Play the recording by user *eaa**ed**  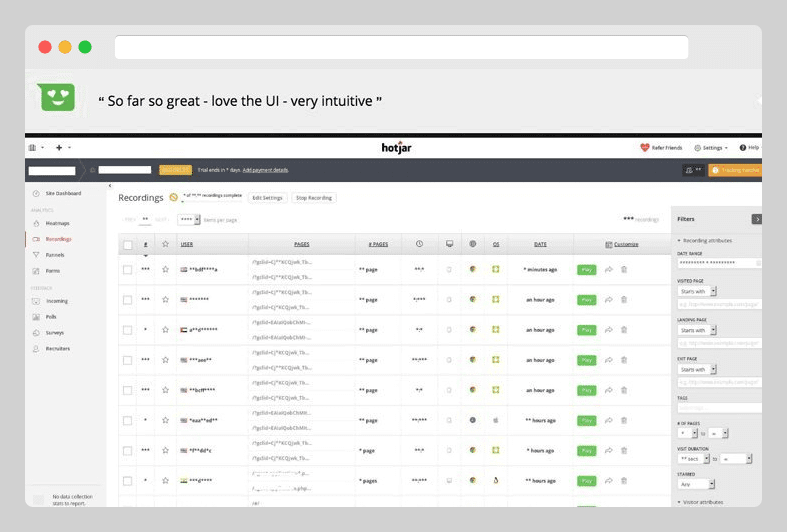(x=587, y=421)
